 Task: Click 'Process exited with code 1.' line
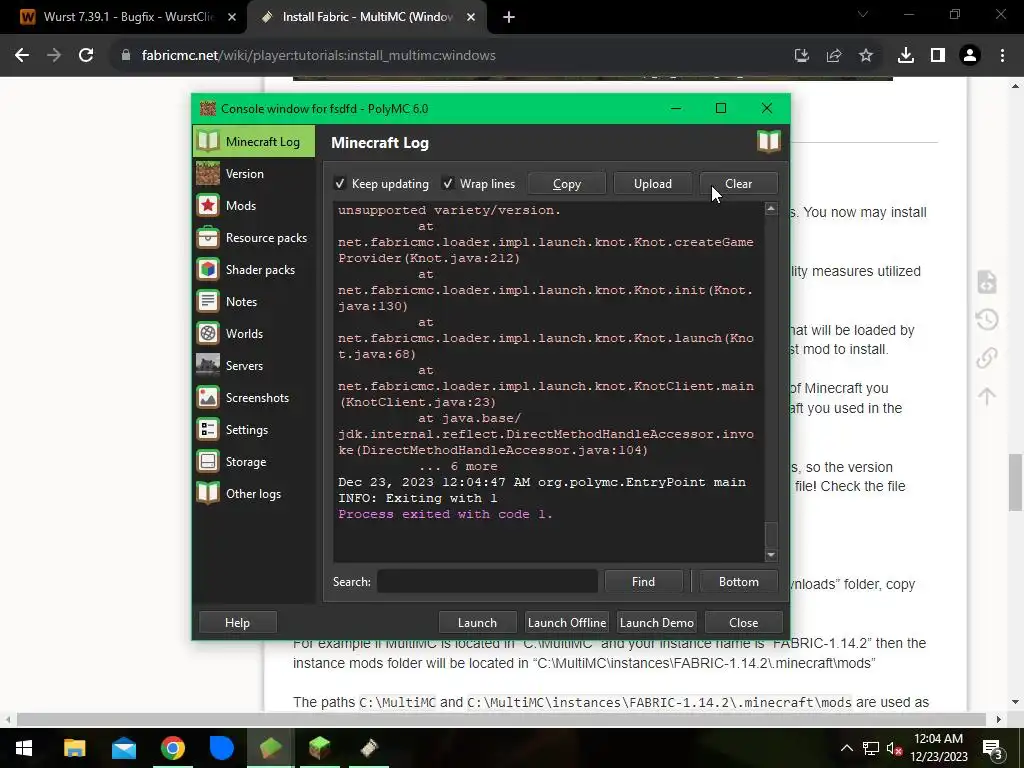click(x=445, y=514)
